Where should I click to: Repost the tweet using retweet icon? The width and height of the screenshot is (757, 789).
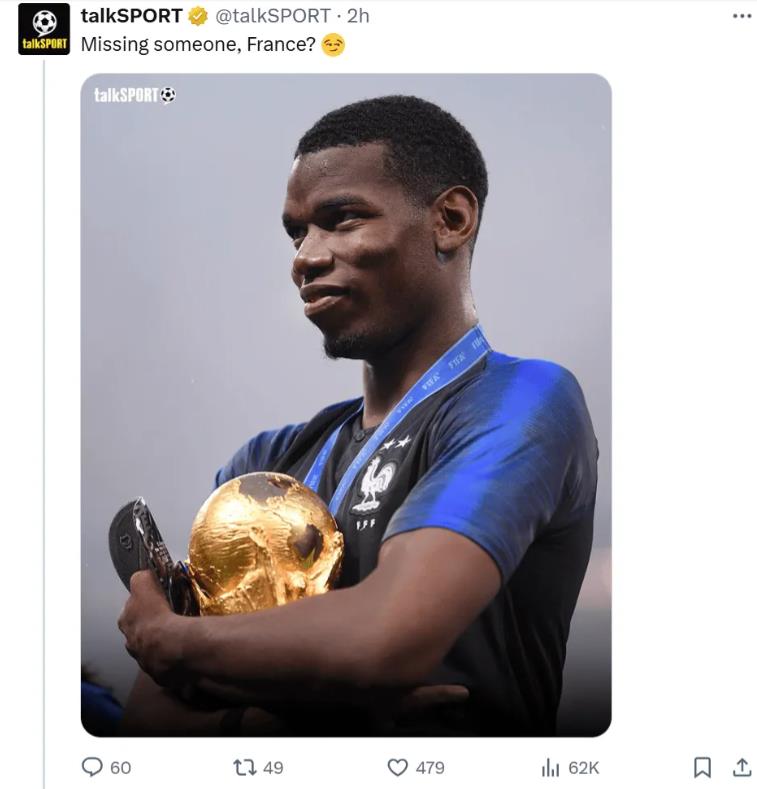[245, 767]
